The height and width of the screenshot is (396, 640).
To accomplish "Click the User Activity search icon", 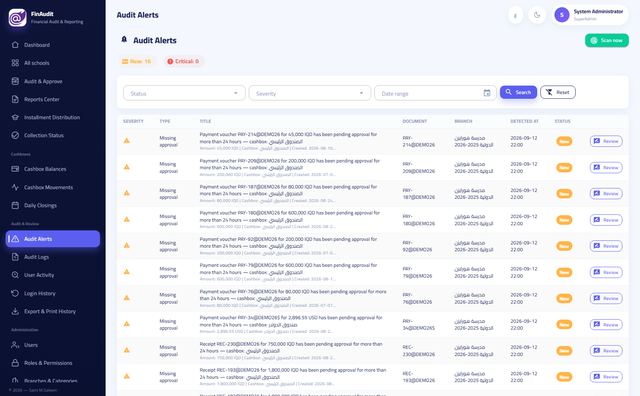I will point(15,275).
